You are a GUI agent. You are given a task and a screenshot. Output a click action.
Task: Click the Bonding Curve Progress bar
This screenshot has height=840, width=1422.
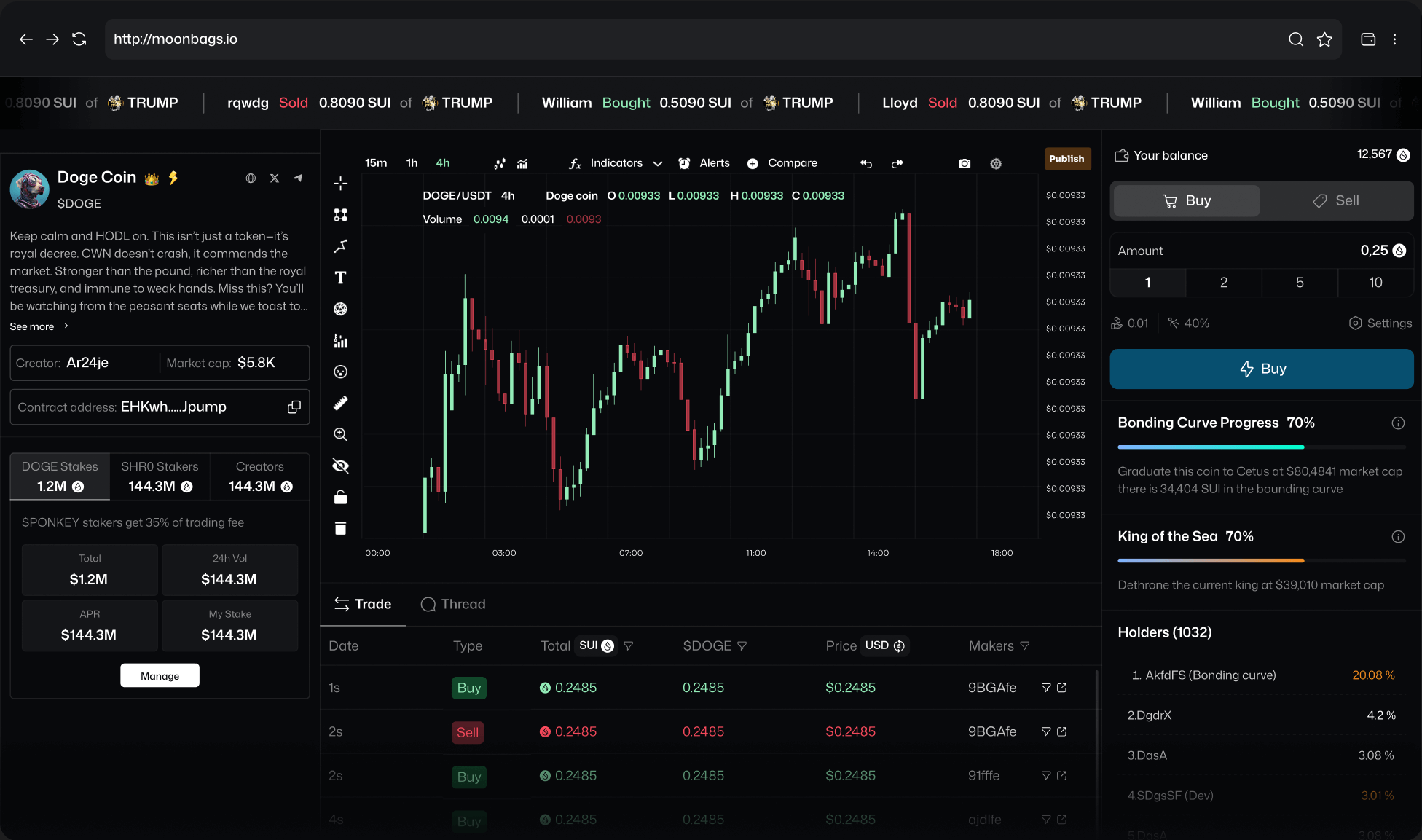point(1261,447)
